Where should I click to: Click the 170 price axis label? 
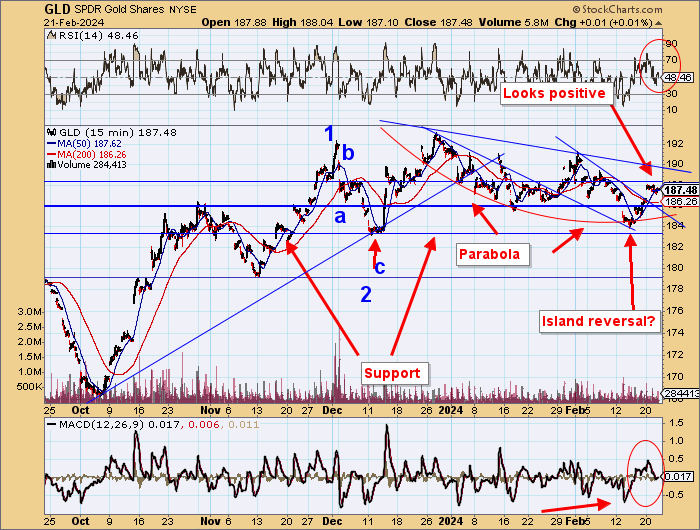tap(675, 376)
